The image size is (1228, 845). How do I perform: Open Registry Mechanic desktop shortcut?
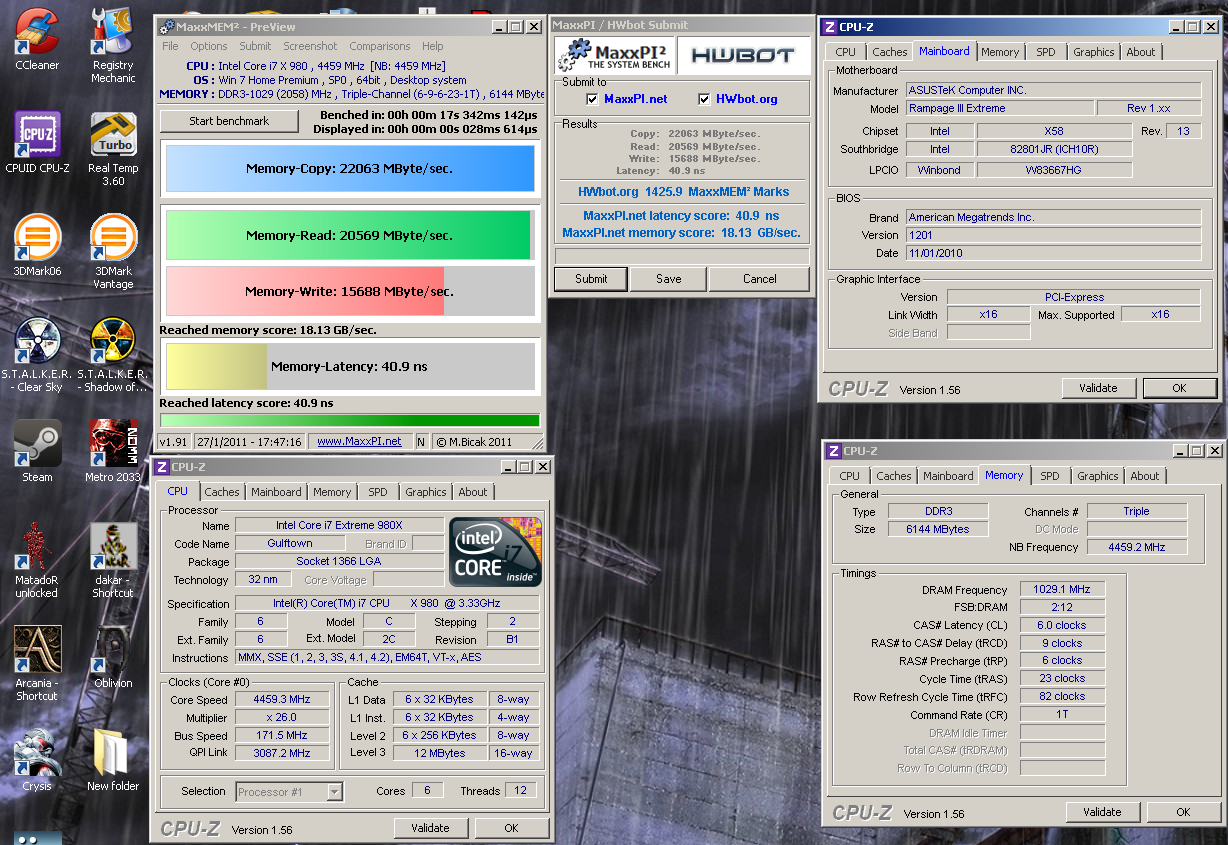point(113,45)
